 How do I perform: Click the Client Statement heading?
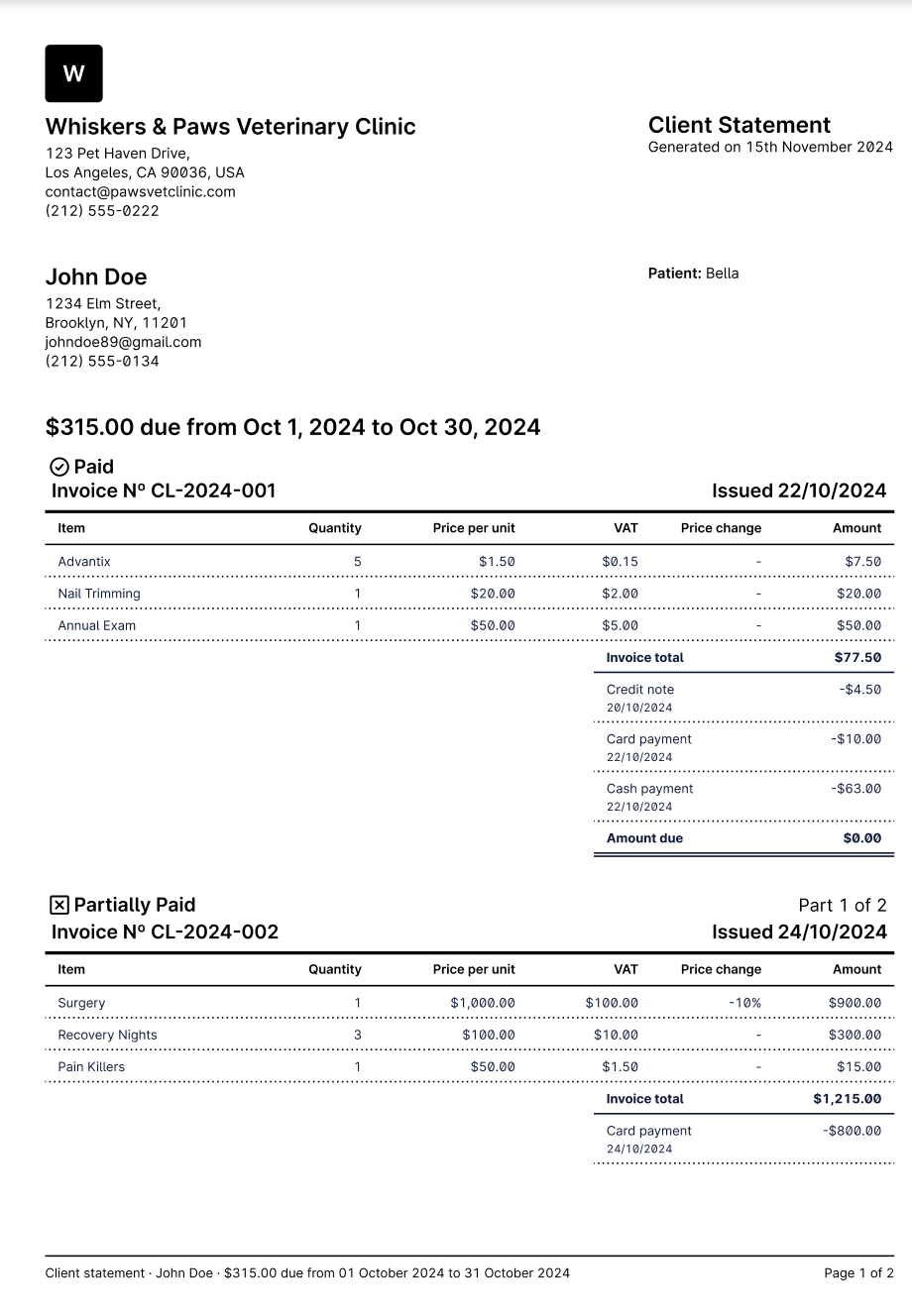click(x=739, y=125)
